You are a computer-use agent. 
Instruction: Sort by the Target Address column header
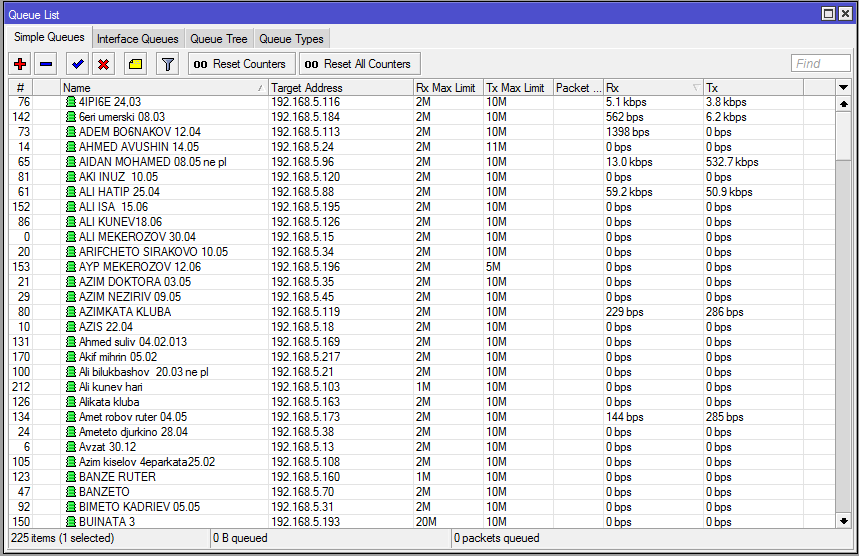340,88
